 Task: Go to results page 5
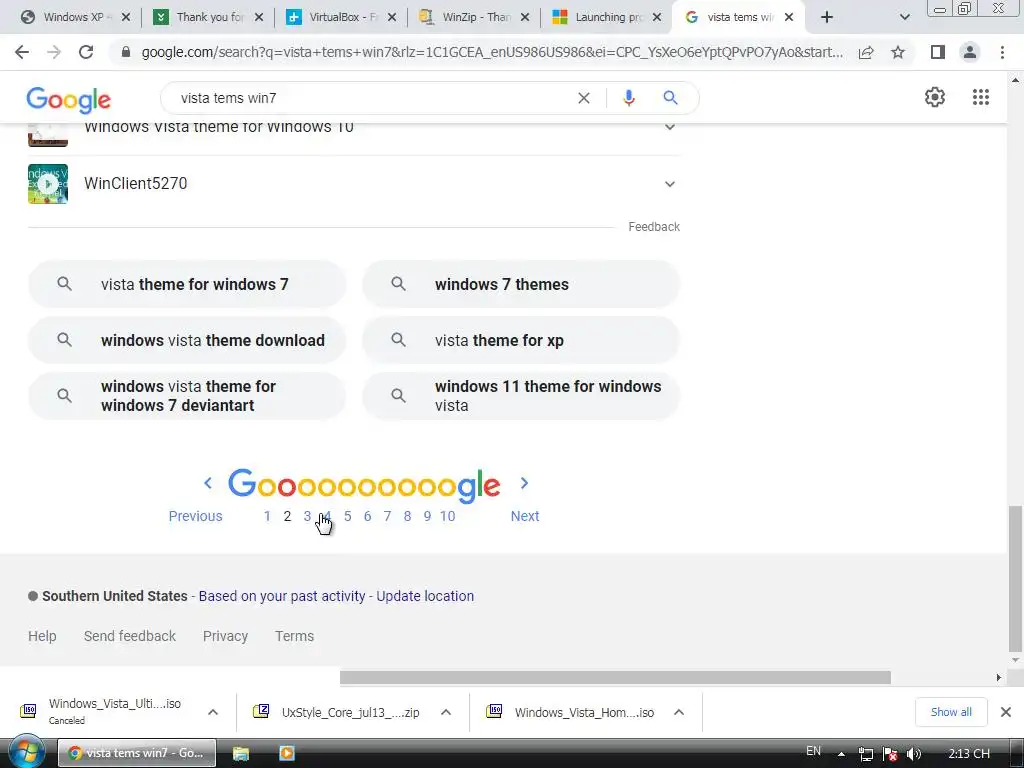point(347,516)
